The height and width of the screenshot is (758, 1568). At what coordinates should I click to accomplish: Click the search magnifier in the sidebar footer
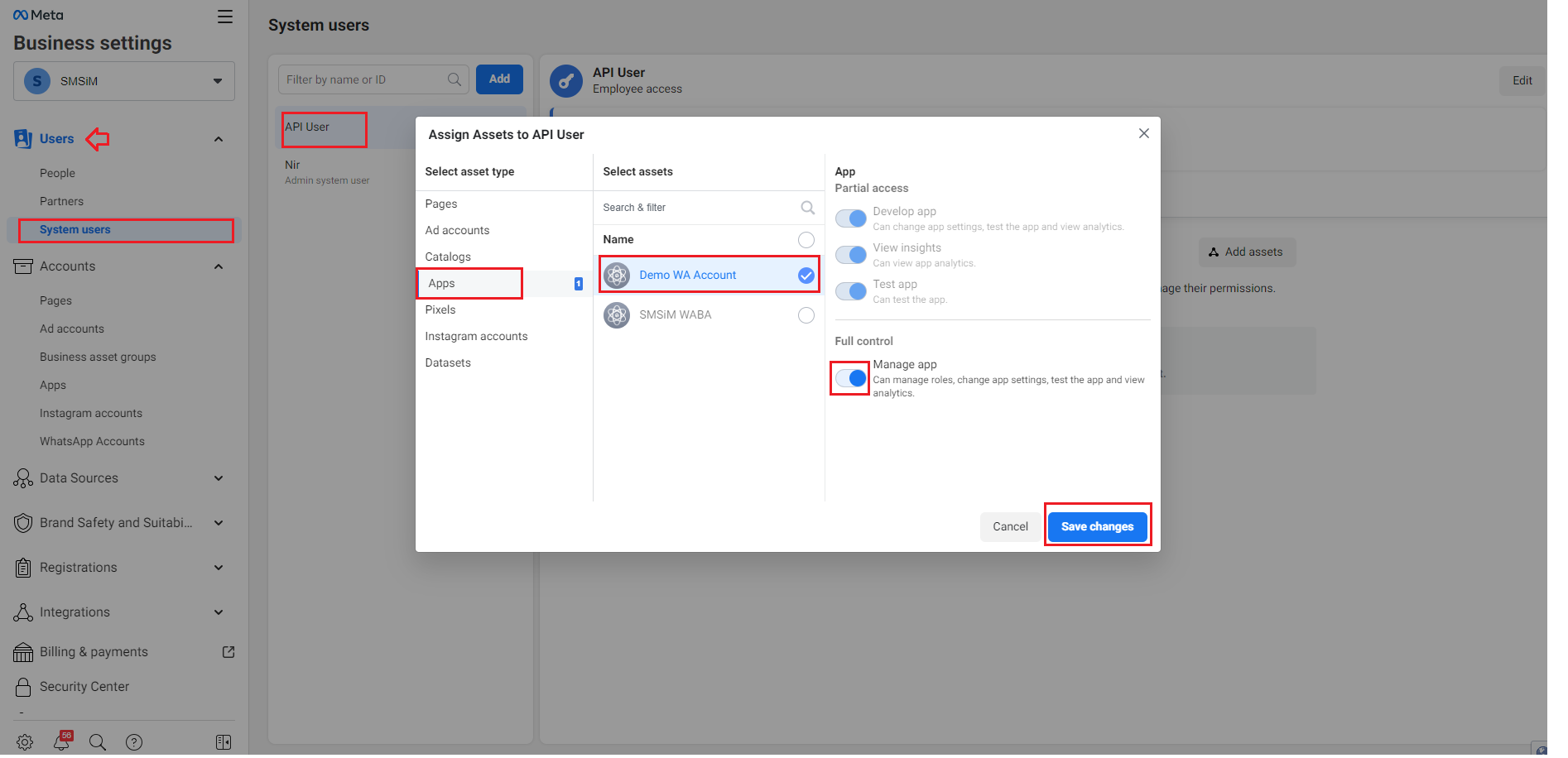click(98, 742)
